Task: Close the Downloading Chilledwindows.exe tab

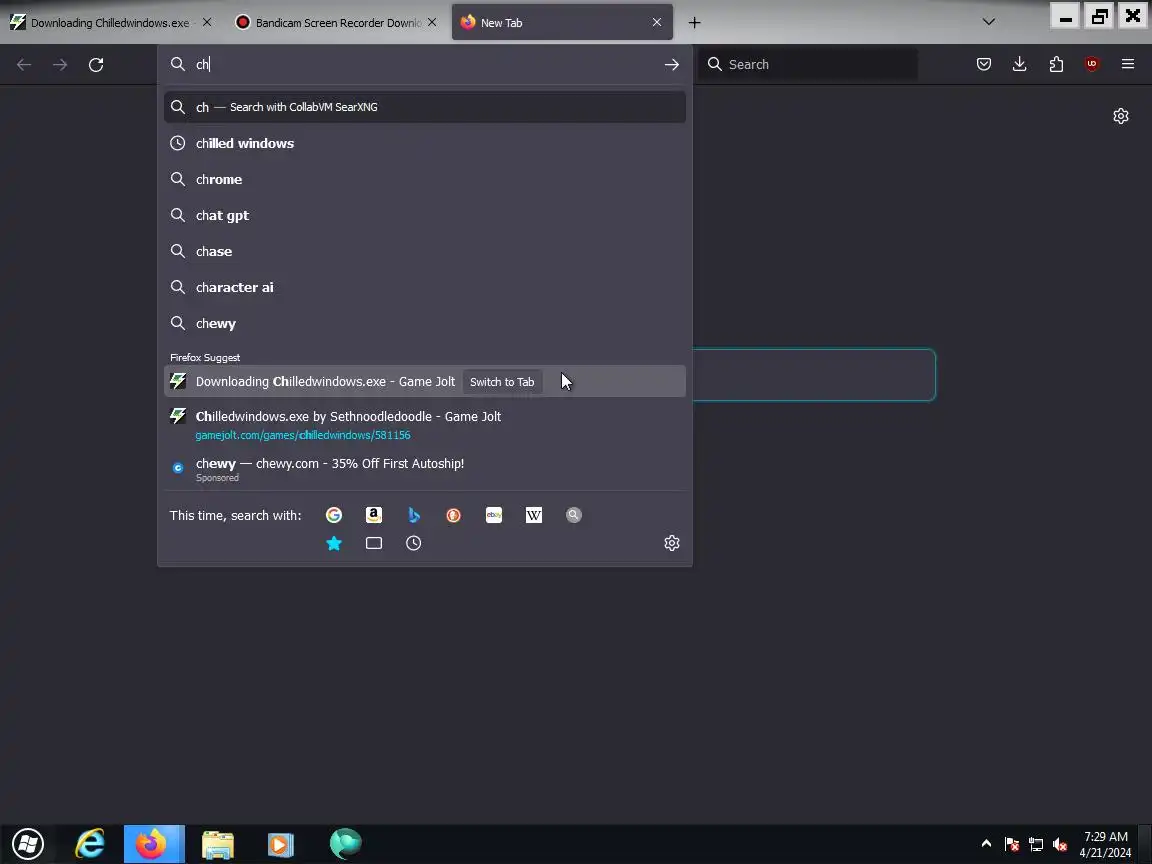Action: (x=207, y=23)
